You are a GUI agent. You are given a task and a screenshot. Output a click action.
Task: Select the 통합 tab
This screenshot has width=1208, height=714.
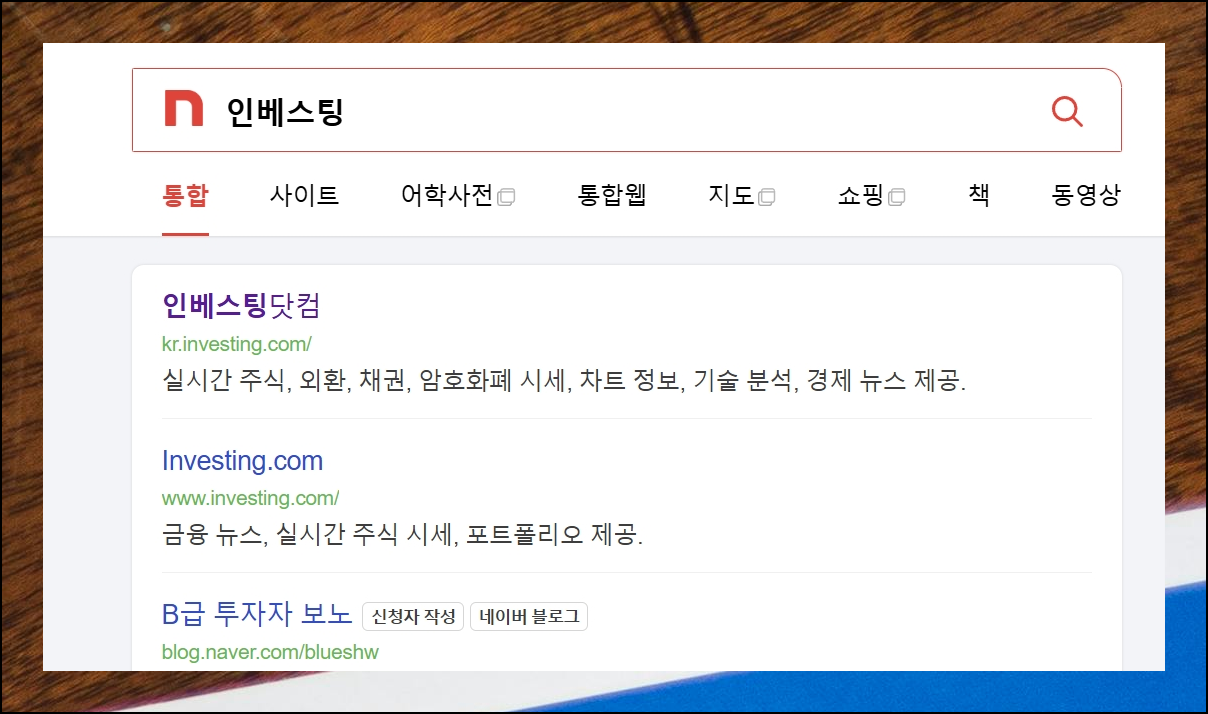[x=185, y=196]
